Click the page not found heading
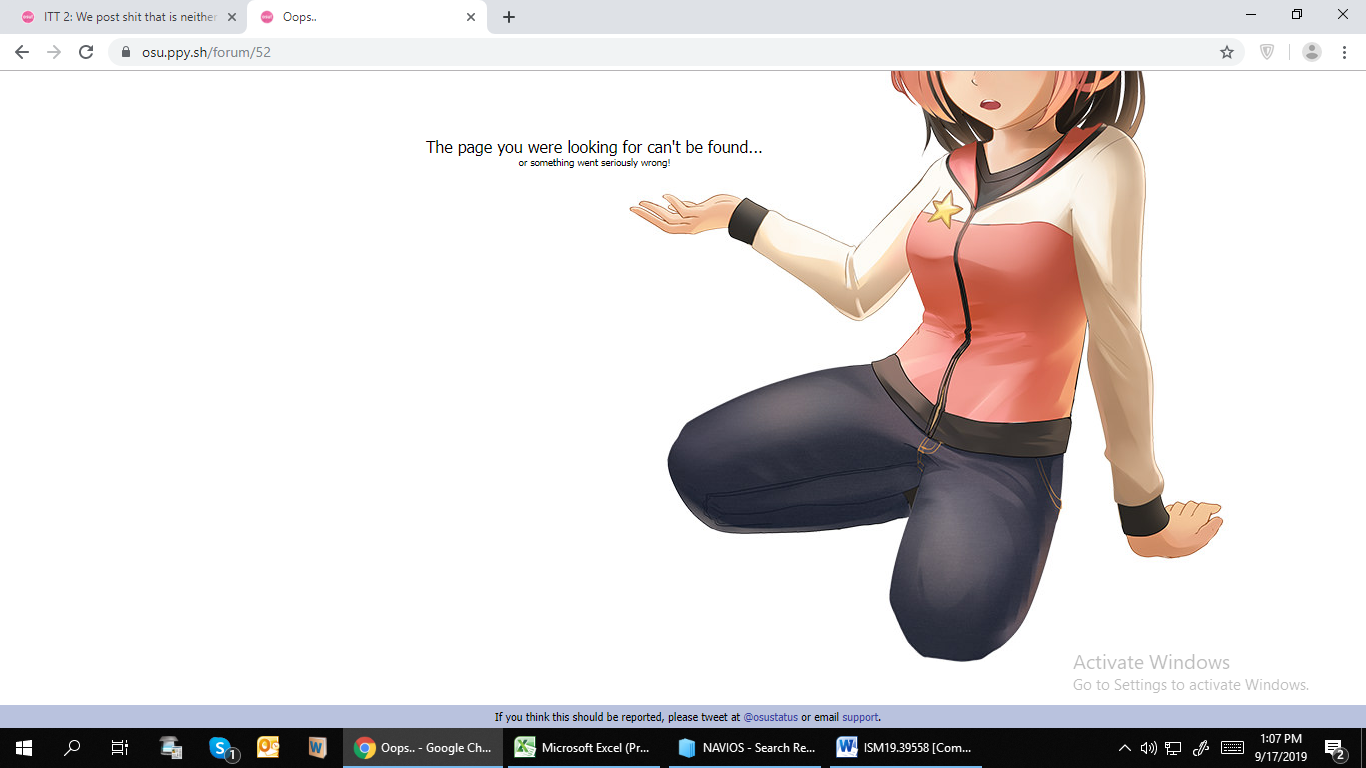The height and width of the screenshot is (768, 1366). 594,147
